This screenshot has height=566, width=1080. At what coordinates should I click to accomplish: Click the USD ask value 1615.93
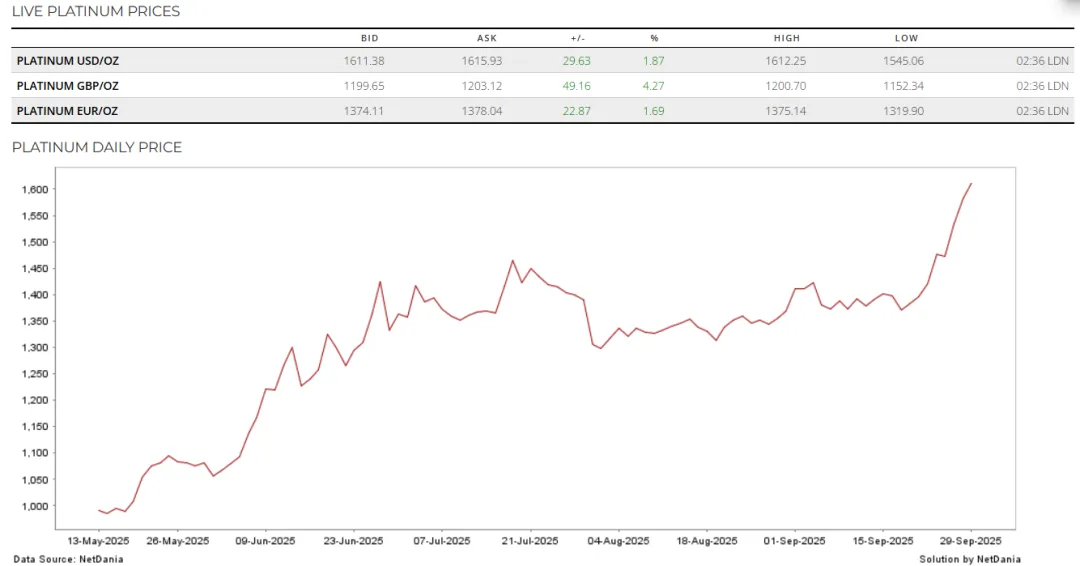[481, 61]
